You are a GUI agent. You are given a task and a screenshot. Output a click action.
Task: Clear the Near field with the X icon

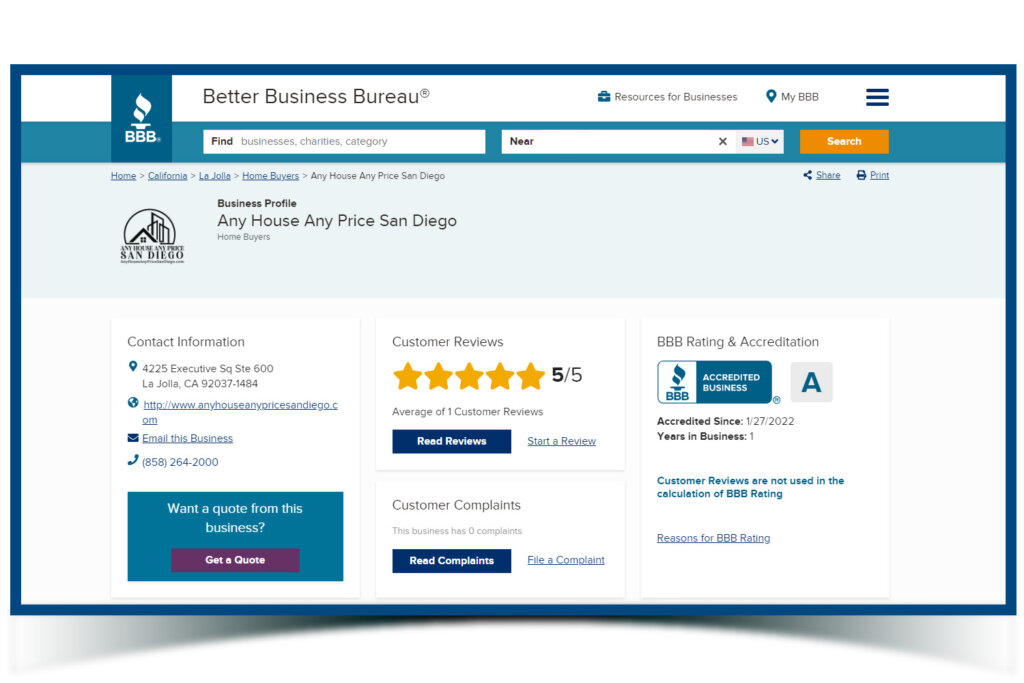pyautogui.click(x=722, y=141)
